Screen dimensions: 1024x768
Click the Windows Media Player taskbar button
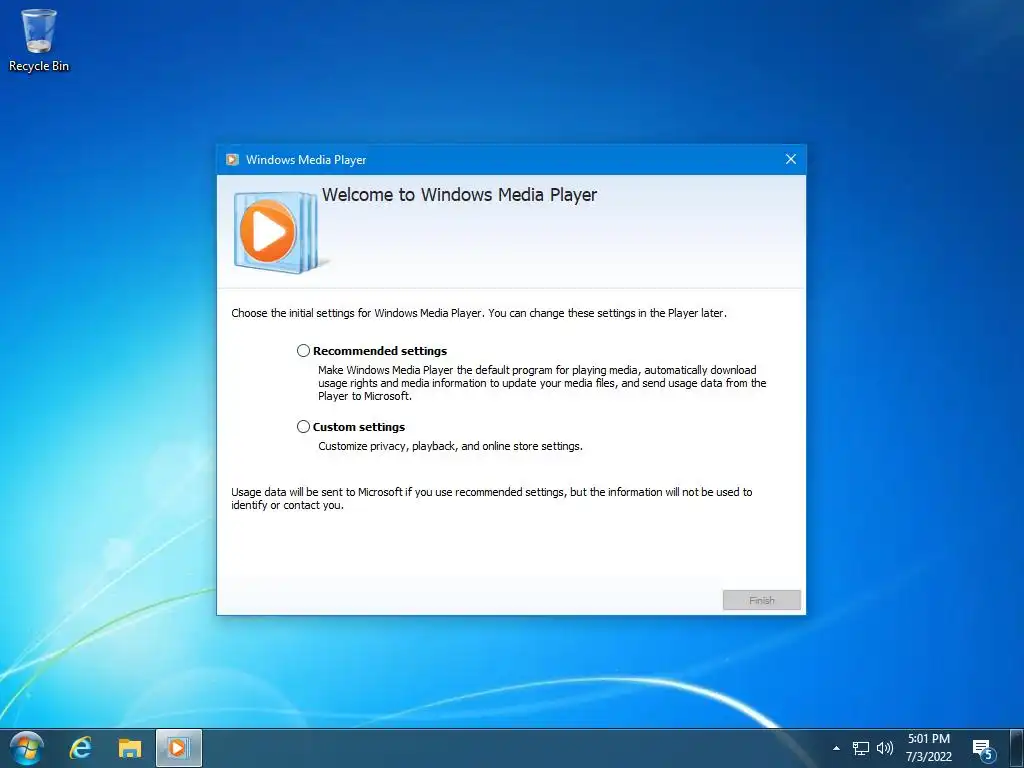tap(178, 748)
